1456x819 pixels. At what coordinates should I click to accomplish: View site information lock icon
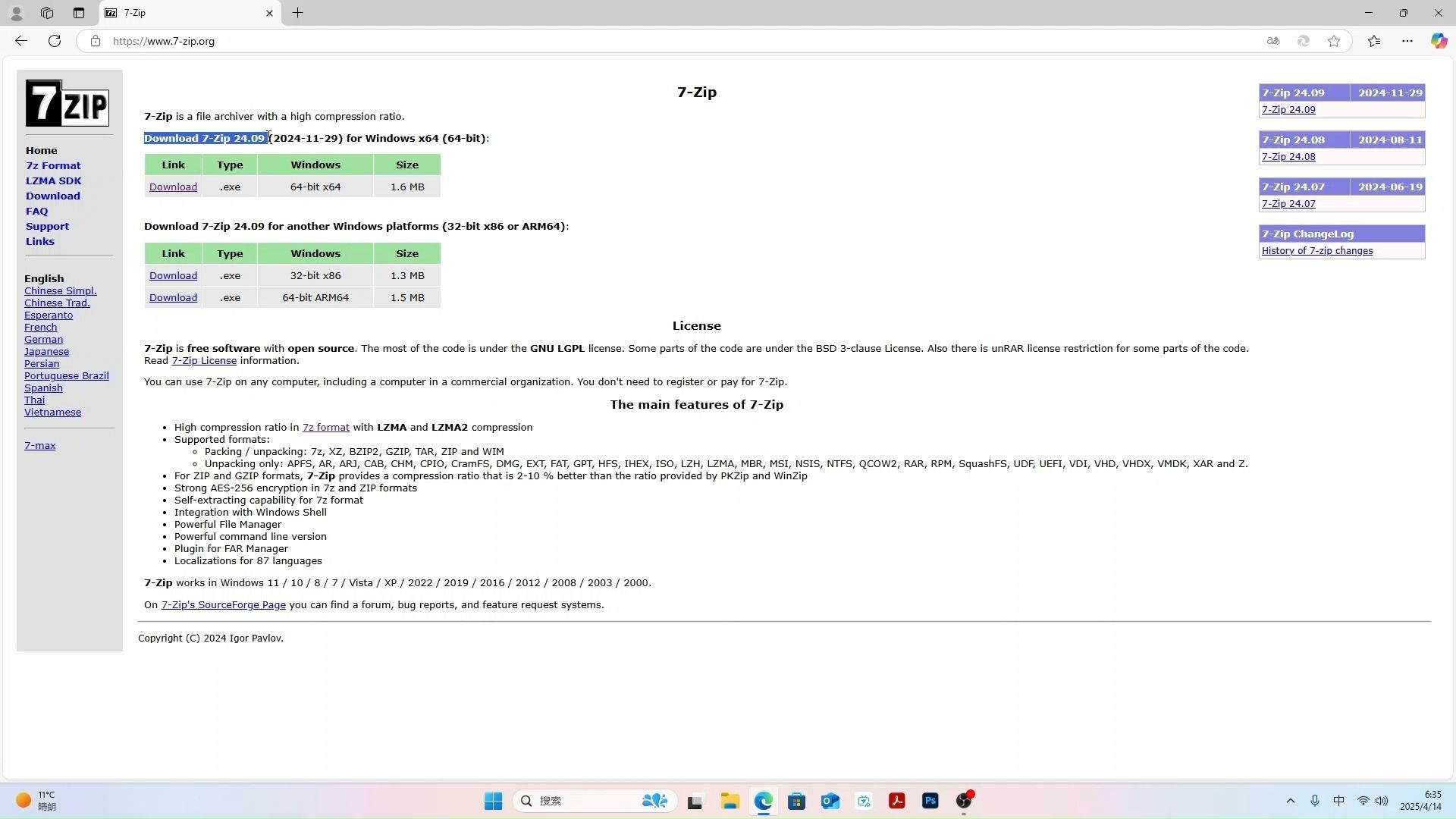95,41
